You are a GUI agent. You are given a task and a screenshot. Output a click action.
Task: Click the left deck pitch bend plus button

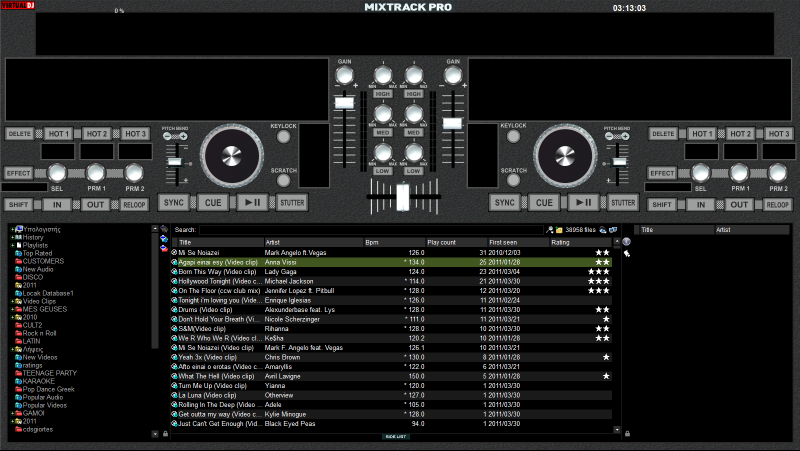(x=183, y=136)
